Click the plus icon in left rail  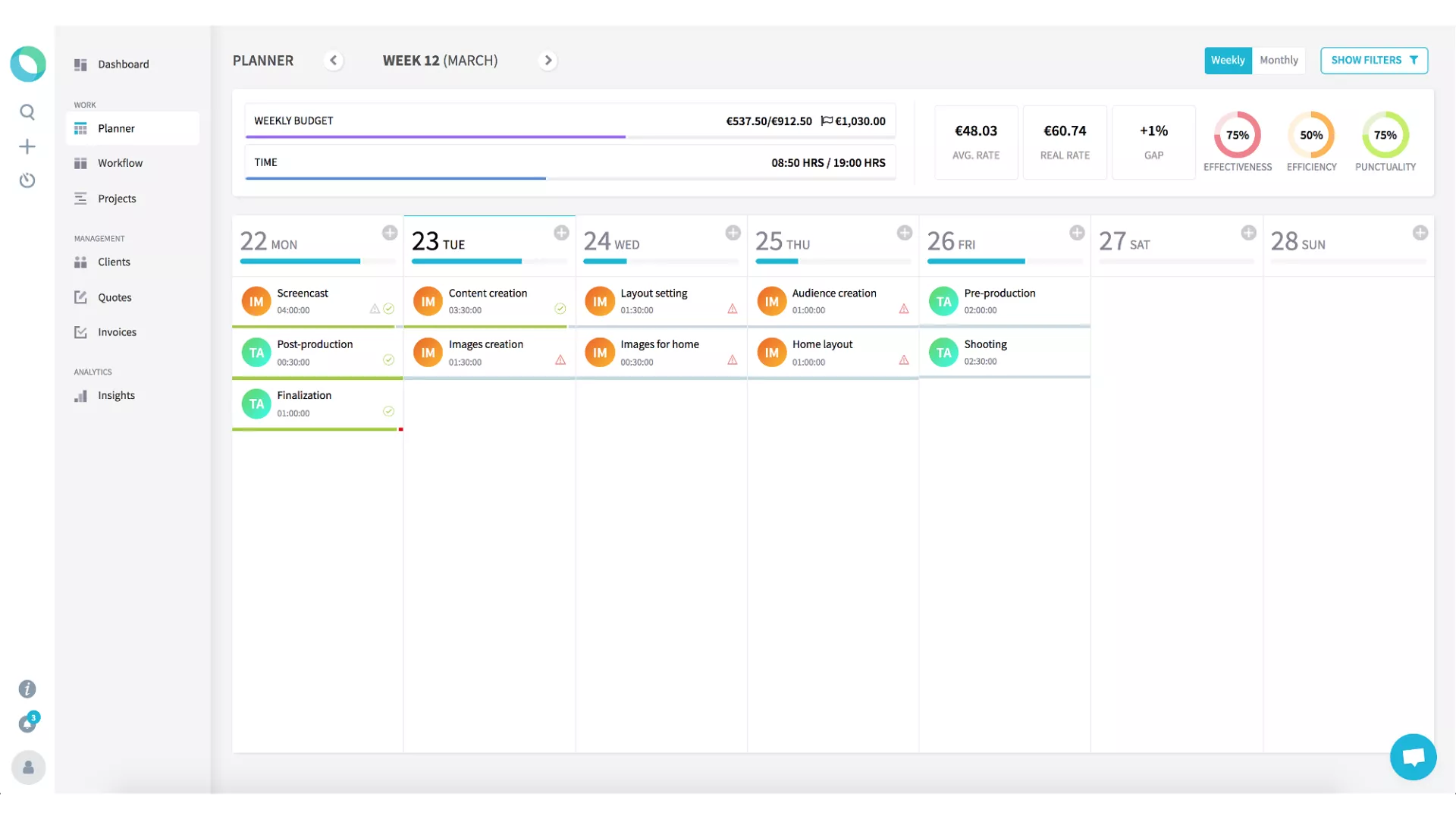coord(27,146)
